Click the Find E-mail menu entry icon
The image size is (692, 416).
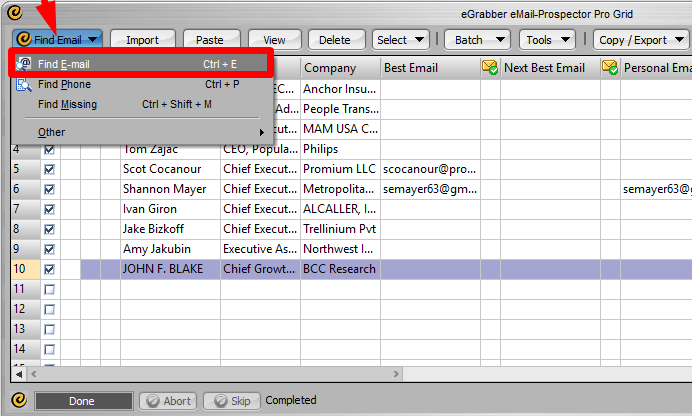pyautogui.click(x=24, y=64)
